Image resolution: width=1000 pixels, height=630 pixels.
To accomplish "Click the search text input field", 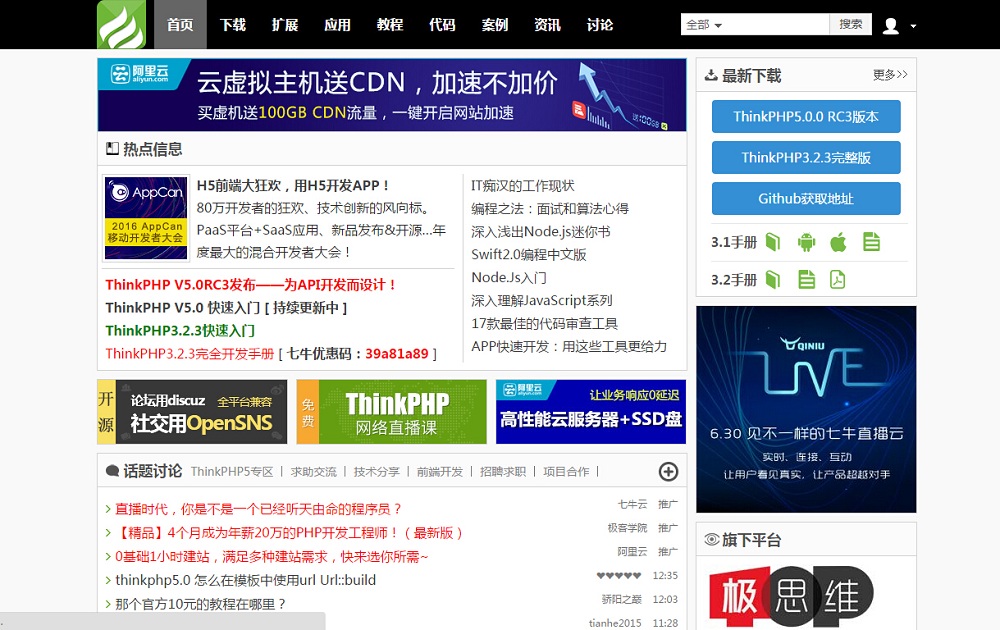I will (778, 25).
